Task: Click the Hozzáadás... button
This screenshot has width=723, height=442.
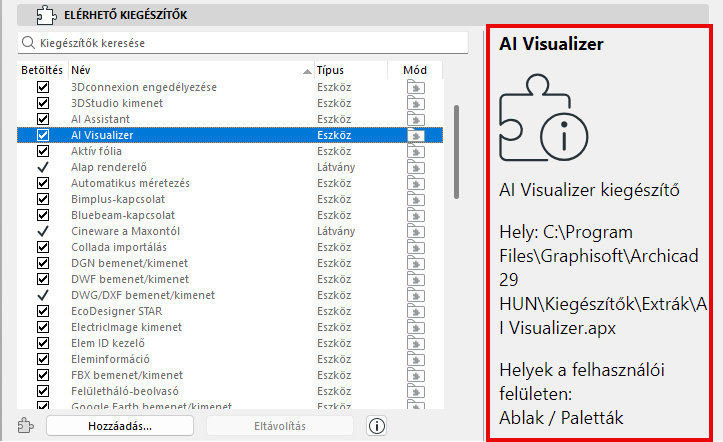Action: [120, 426]
